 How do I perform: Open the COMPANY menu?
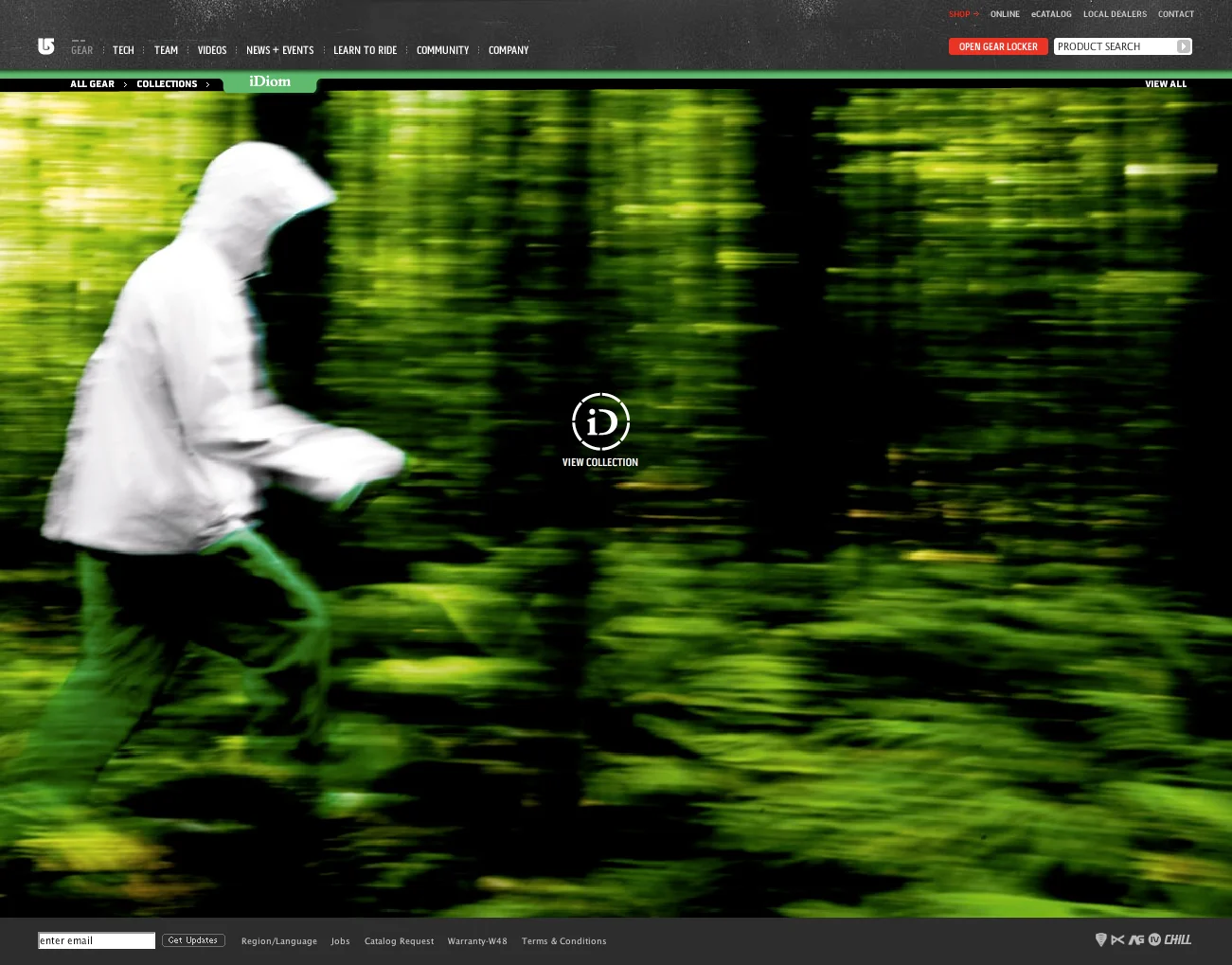[x=509, y=50]
